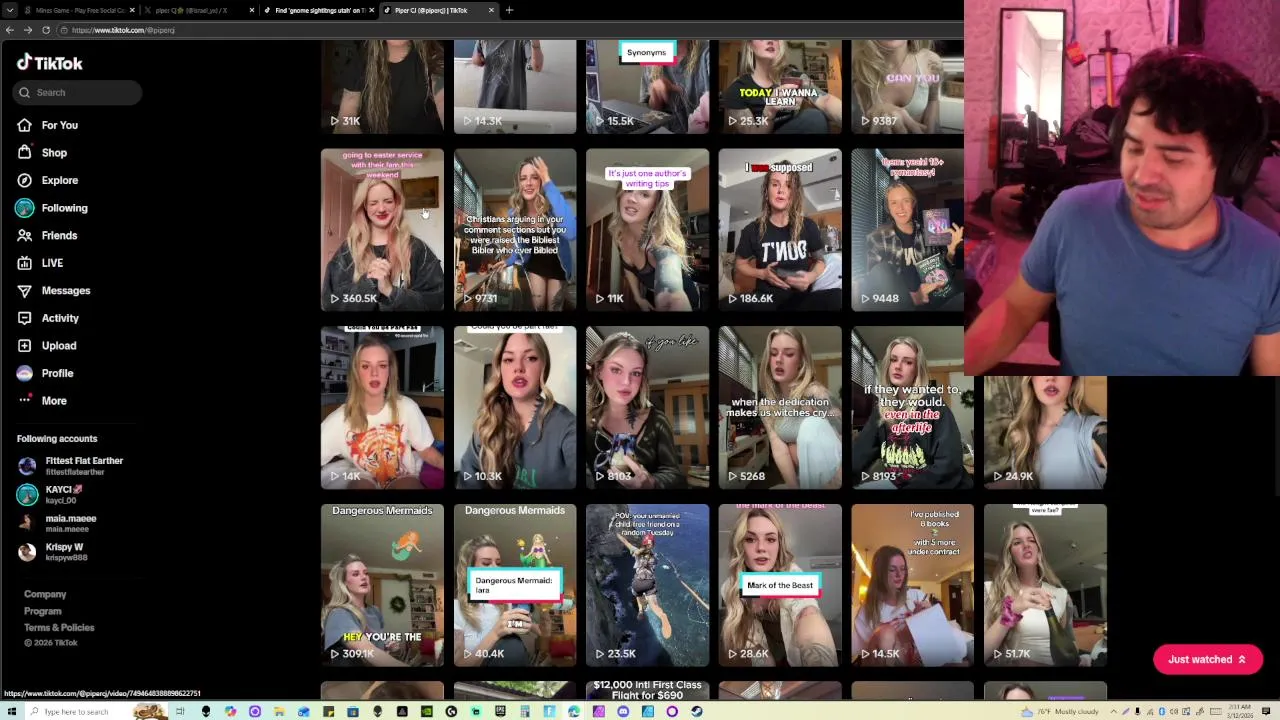Open the Mark of the Beast video

[780, 585]
